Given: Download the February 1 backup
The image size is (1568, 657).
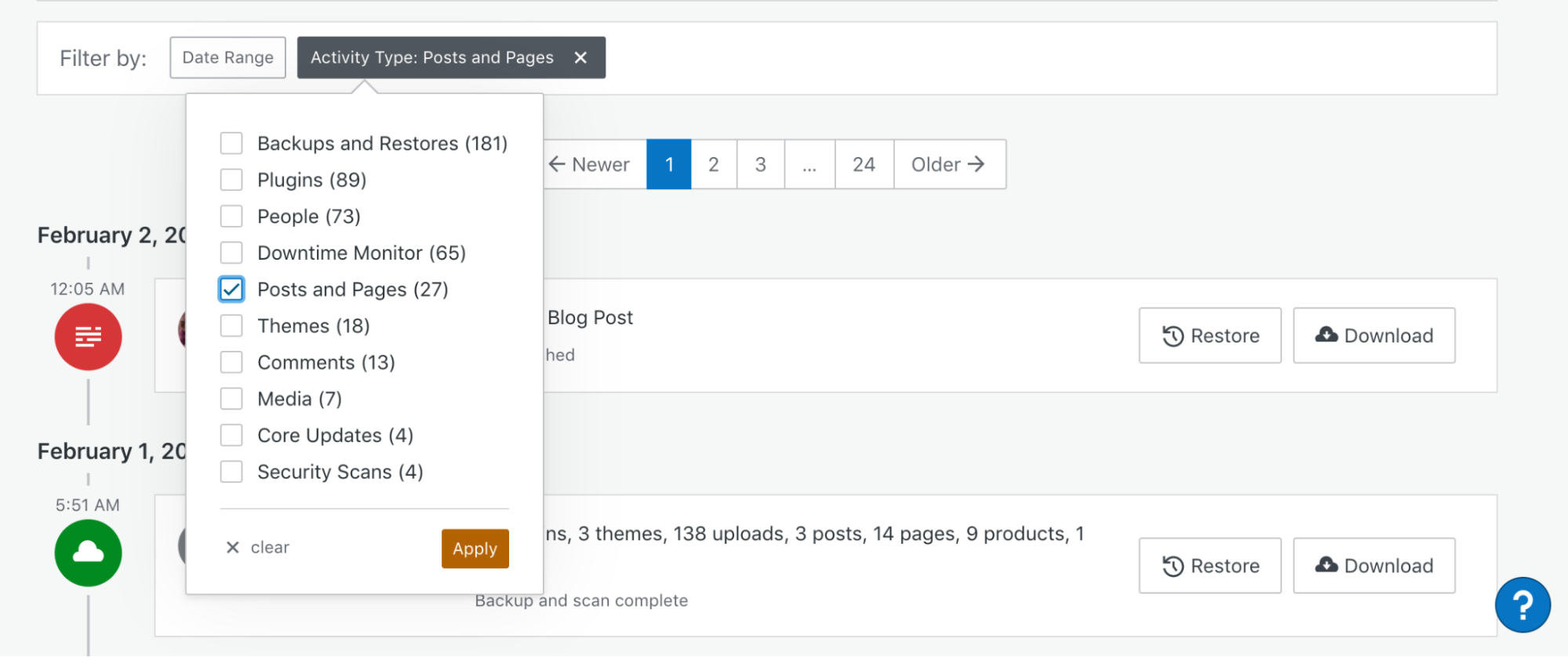Looking at the screenshot, I should 1373,566.
